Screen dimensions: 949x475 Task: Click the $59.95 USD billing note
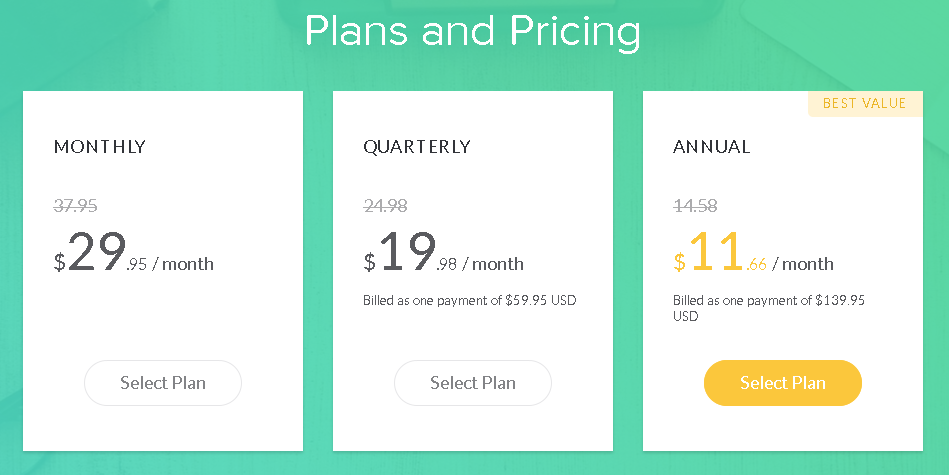click(x=470, y=300)
